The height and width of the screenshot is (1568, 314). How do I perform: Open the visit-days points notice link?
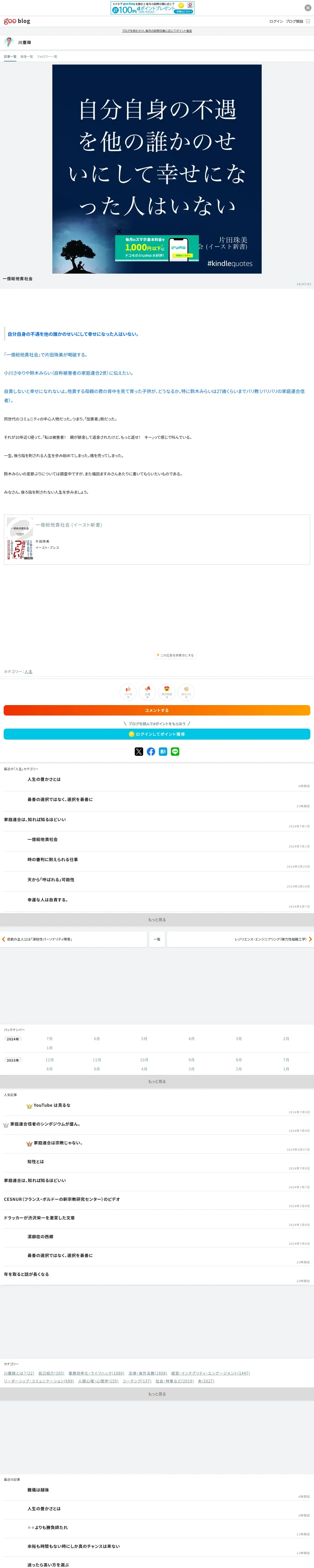pyautogui.click(x=157, y=30)
